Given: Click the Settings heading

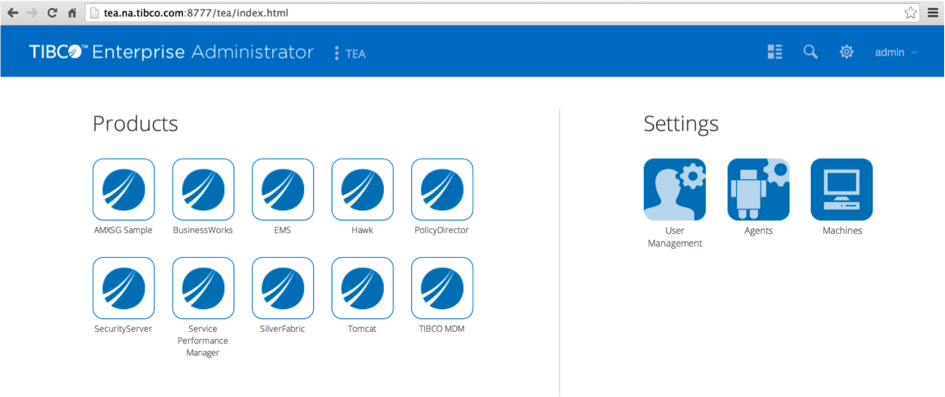Looking at the screenshot, I should pos(681,124).
